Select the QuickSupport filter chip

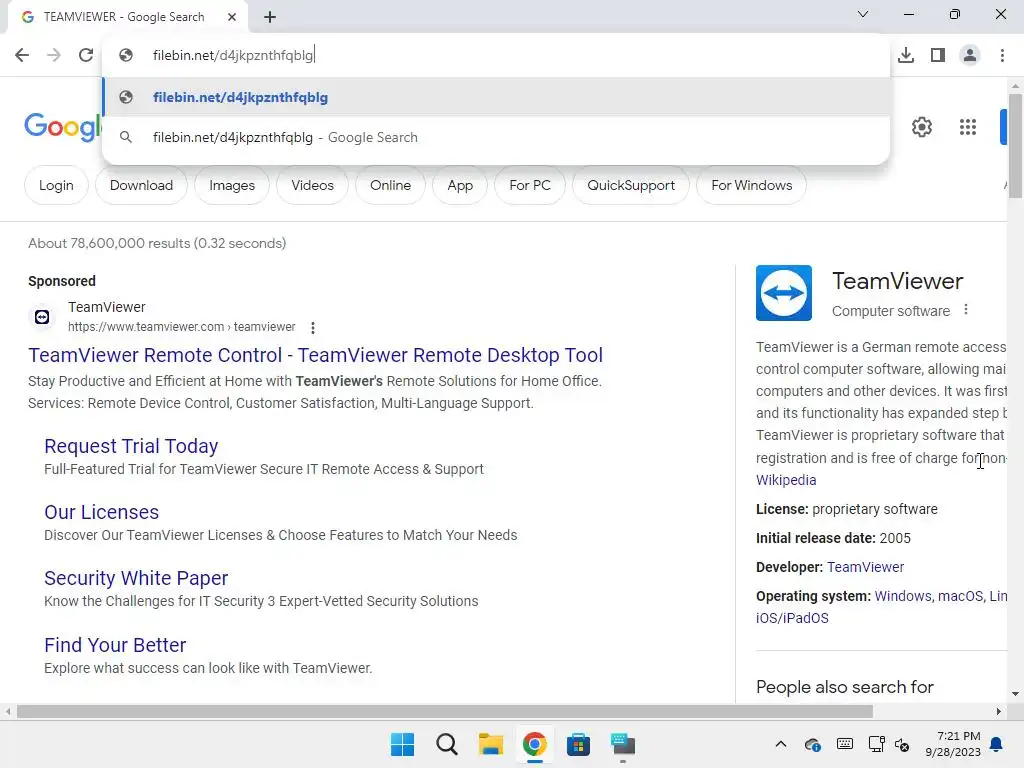pos(631,185)
